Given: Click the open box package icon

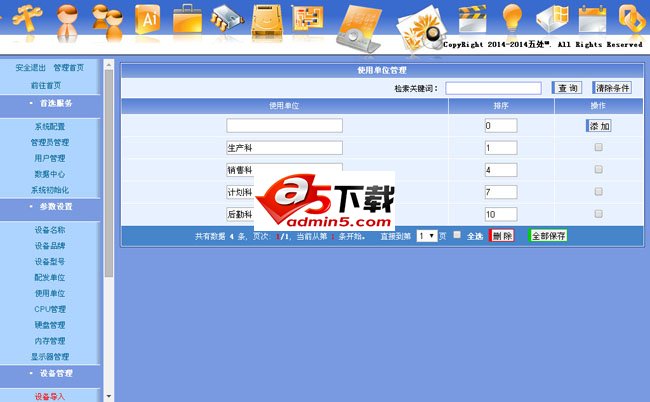Looking at the screenshot, I should click(553, 19).
